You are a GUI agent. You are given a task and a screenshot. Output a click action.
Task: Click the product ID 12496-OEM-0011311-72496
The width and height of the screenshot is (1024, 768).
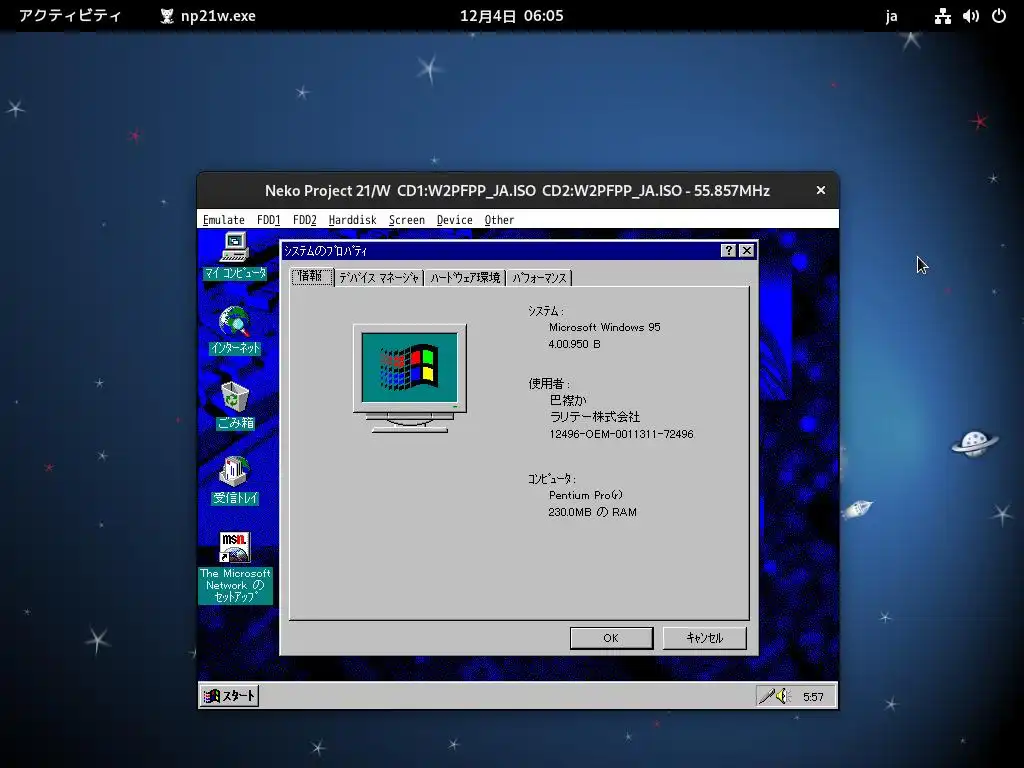tap(621, 434)
